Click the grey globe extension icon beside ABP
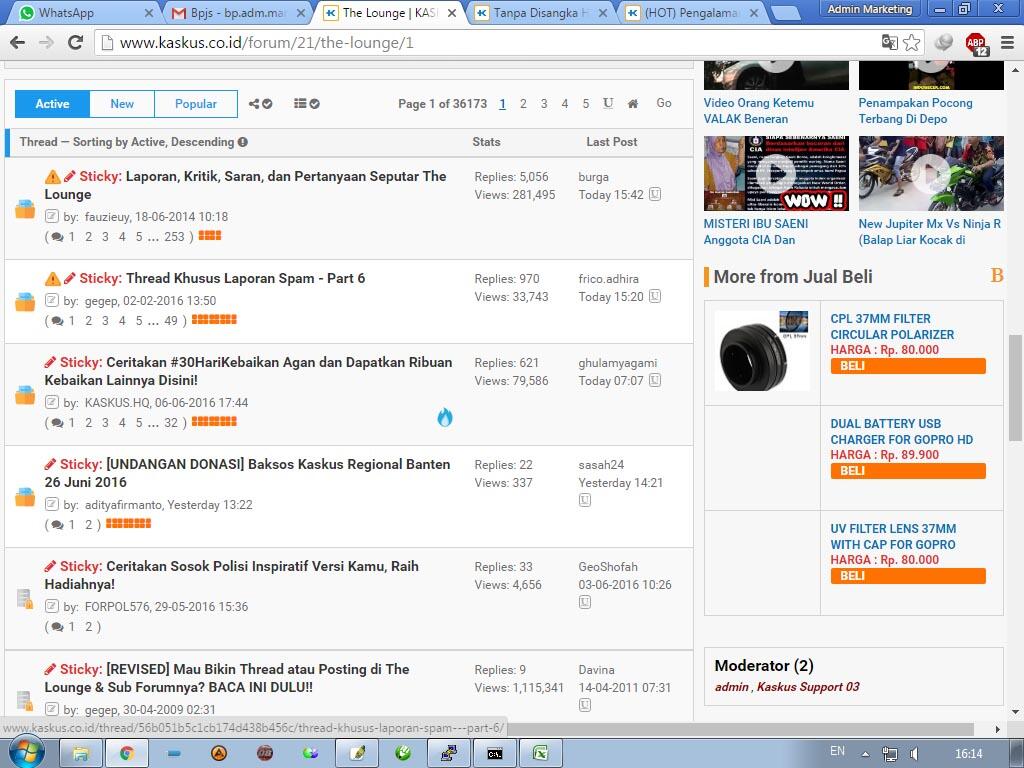This screenshot has width=1024, height=768. 943,42
